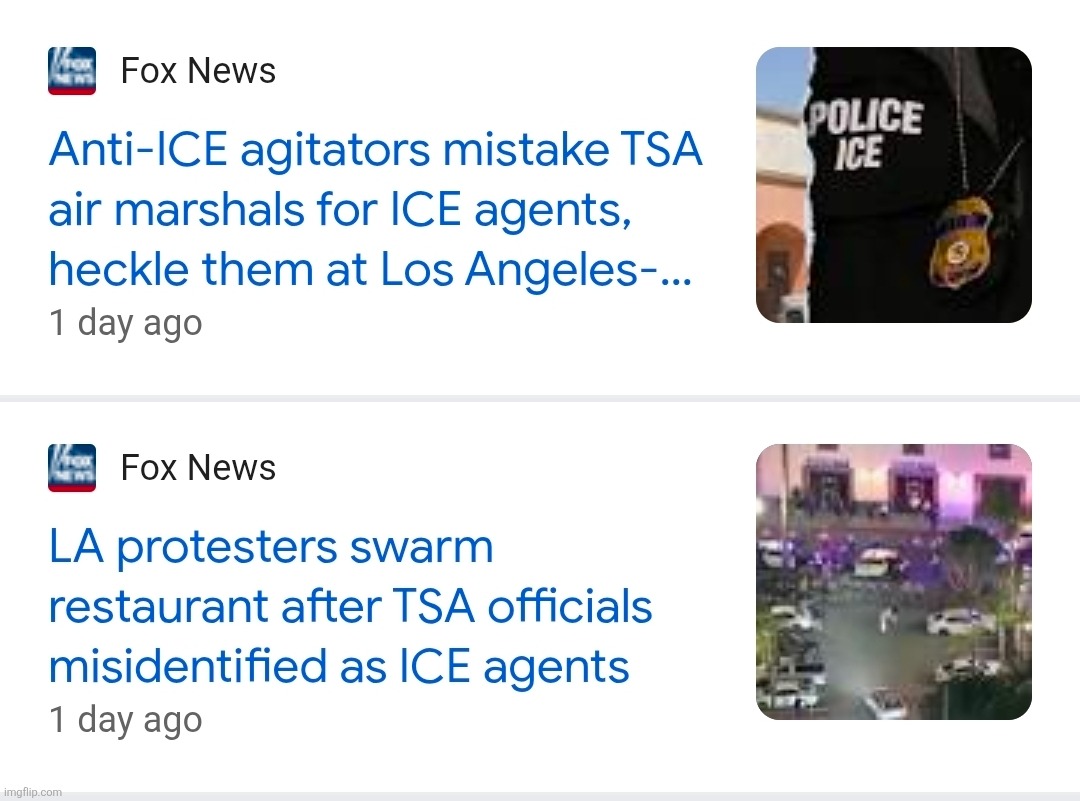Click the gray divider between the two articles

[x=540, y=398]
